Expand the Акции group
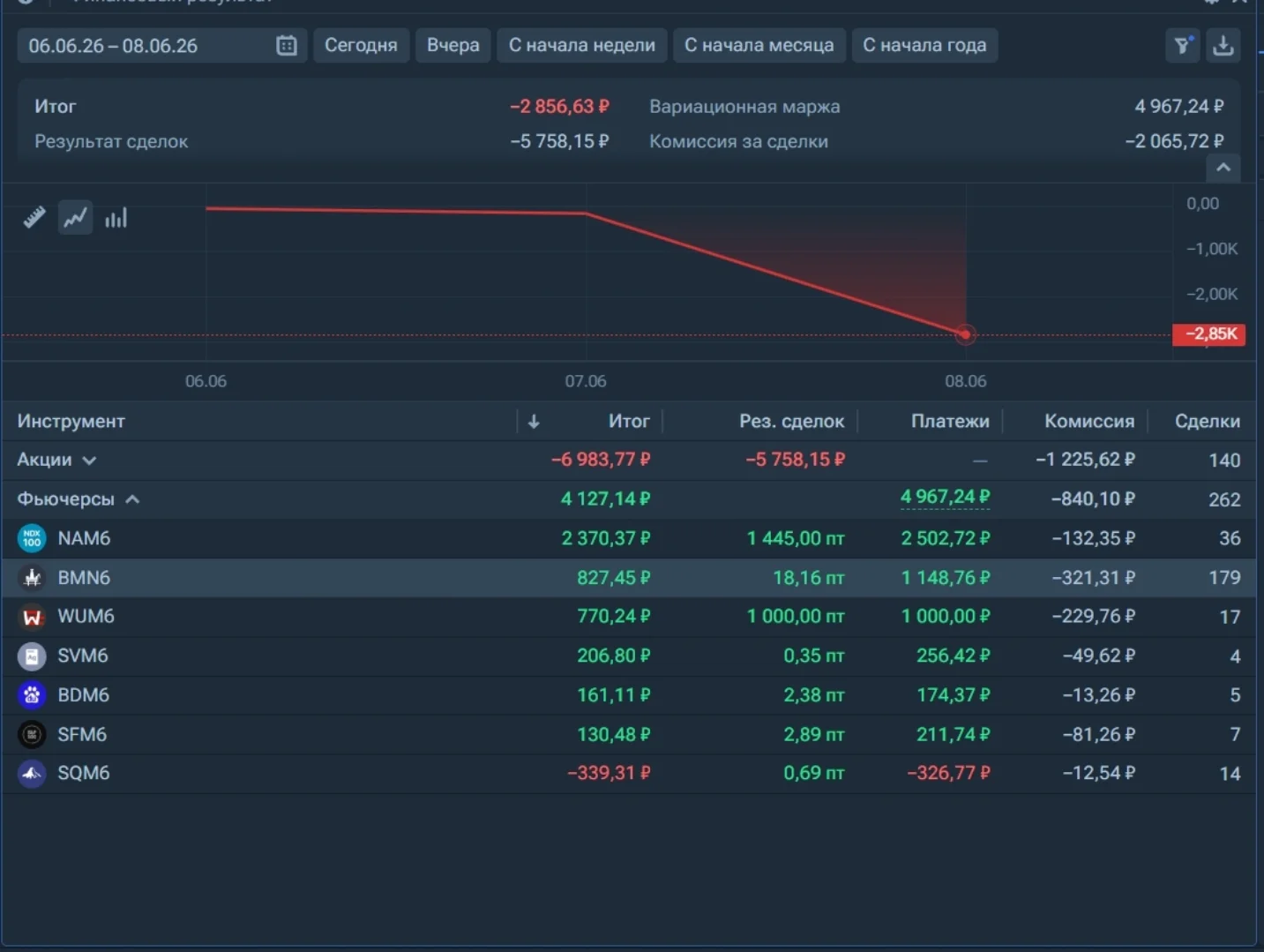Screen dimensions: 1264x952 89,461
